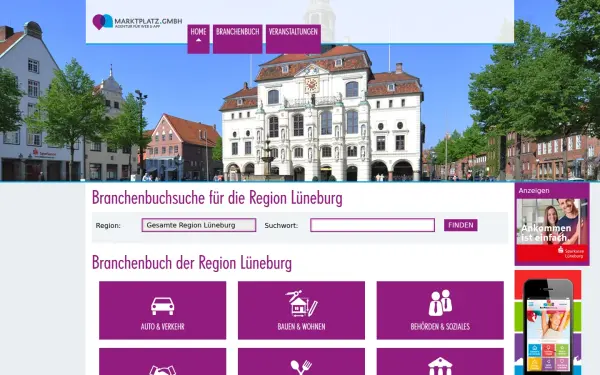Click the Anzeigen label
This screenshot has height=375, width=600.
click(x=534, y=191)
